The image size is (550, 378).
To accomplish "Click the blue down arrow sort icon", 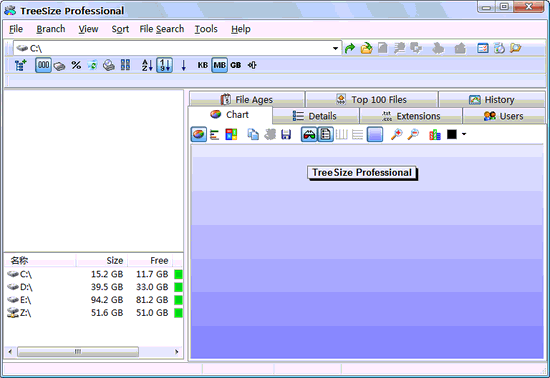I will click(183, 65).
